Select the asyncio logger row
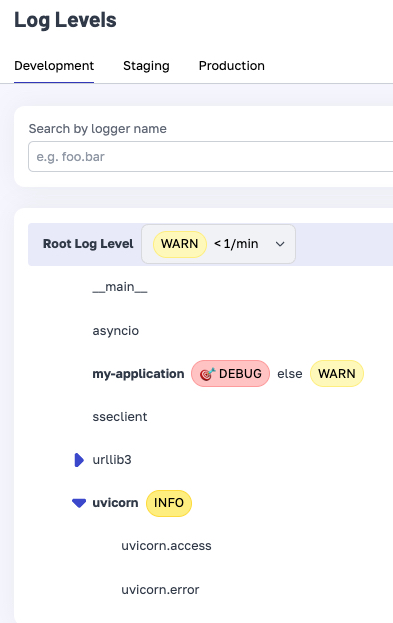Image resolution: width=393 pixels, height=623 pixels. [x=116, y=331]
